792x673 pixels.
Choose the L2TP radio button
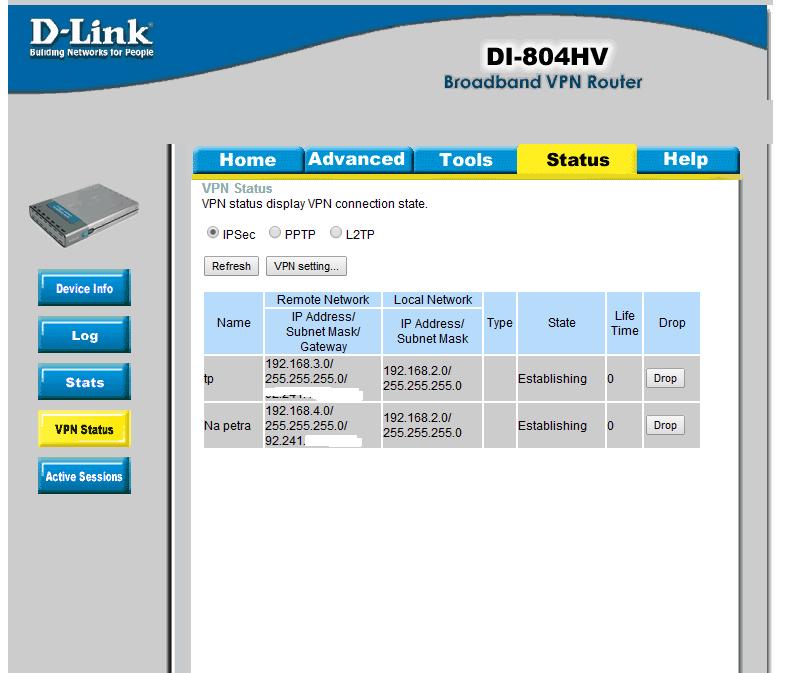click(336, 232)
